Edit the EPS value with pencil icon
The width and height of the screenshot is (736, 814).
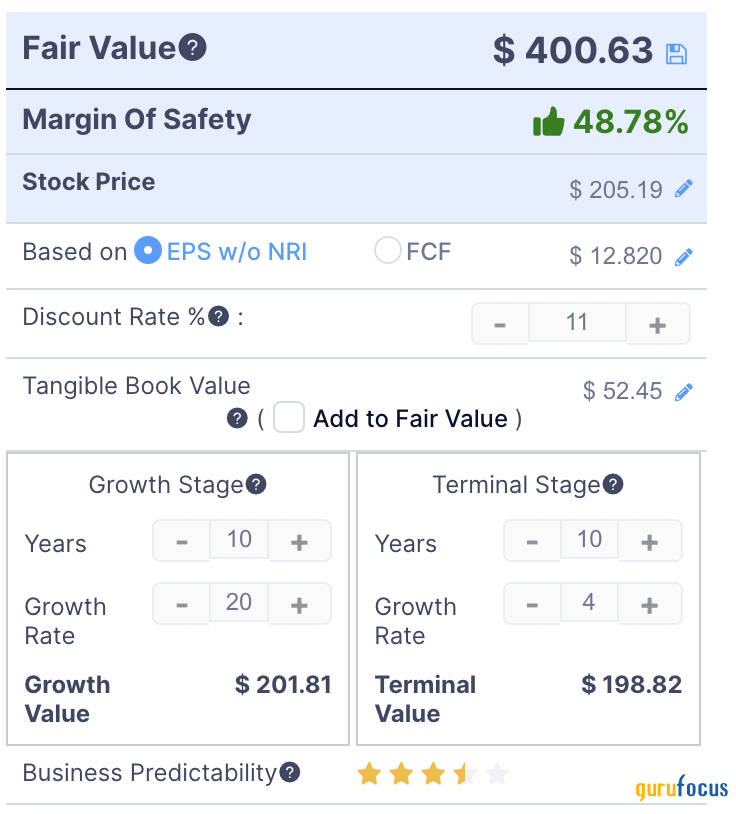tap(684, 257)
